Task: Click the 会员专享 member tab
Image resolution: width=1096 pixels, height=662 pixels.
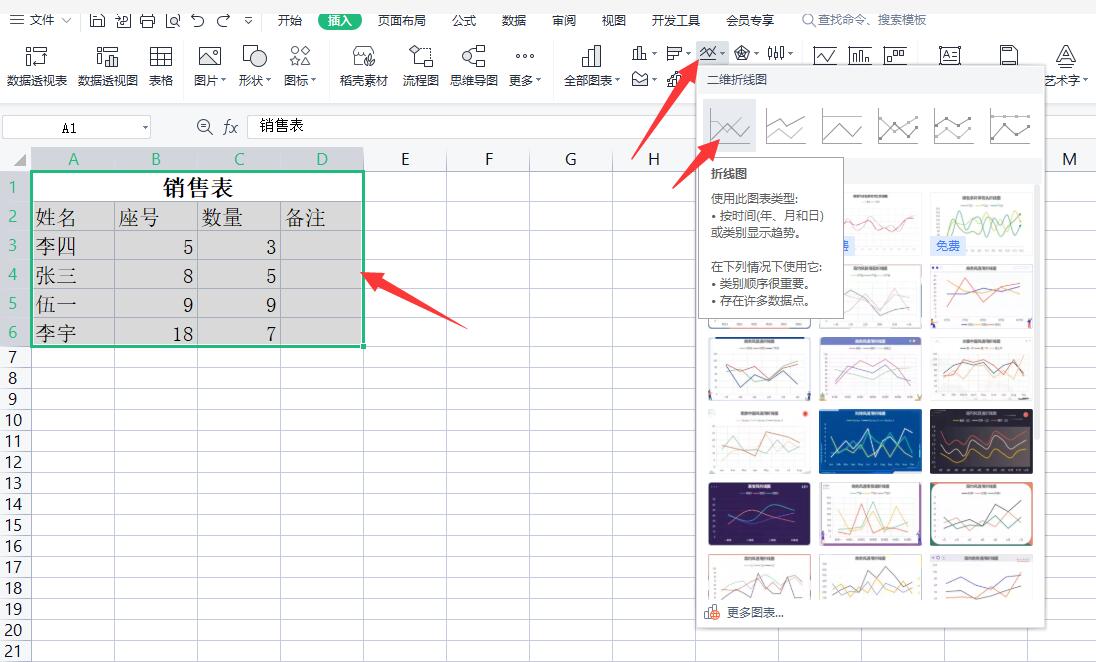Action: click(x=749, y=20)
